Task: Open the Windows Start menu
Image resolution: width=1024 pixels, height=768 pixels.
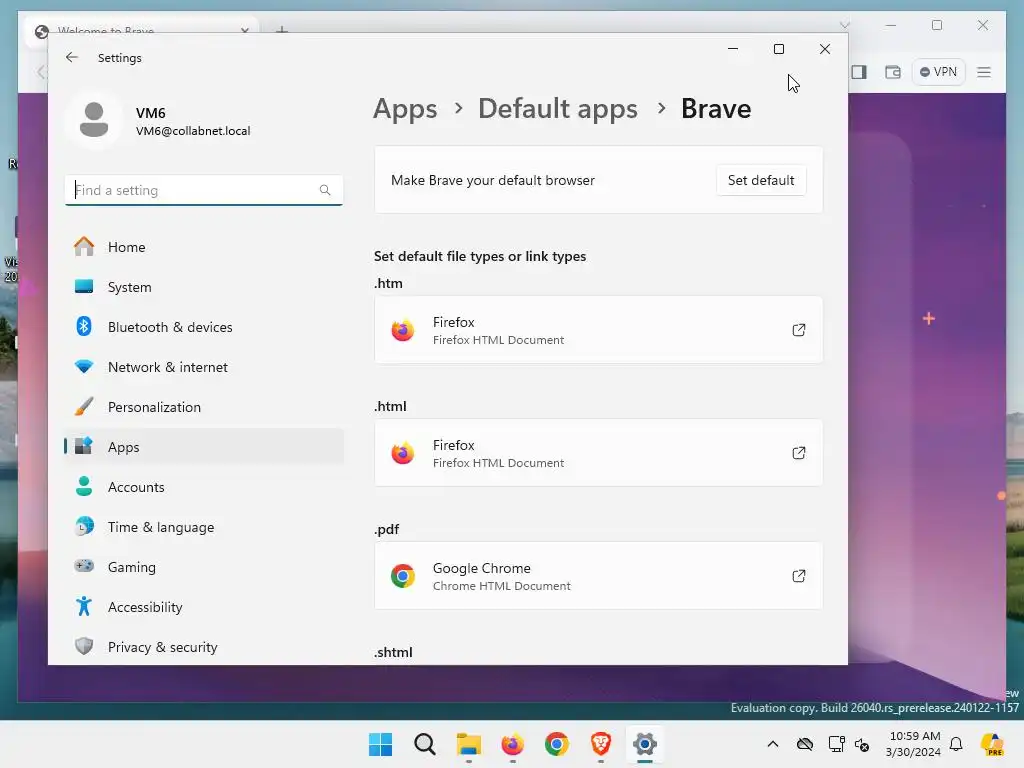Action: coord(380,744)
